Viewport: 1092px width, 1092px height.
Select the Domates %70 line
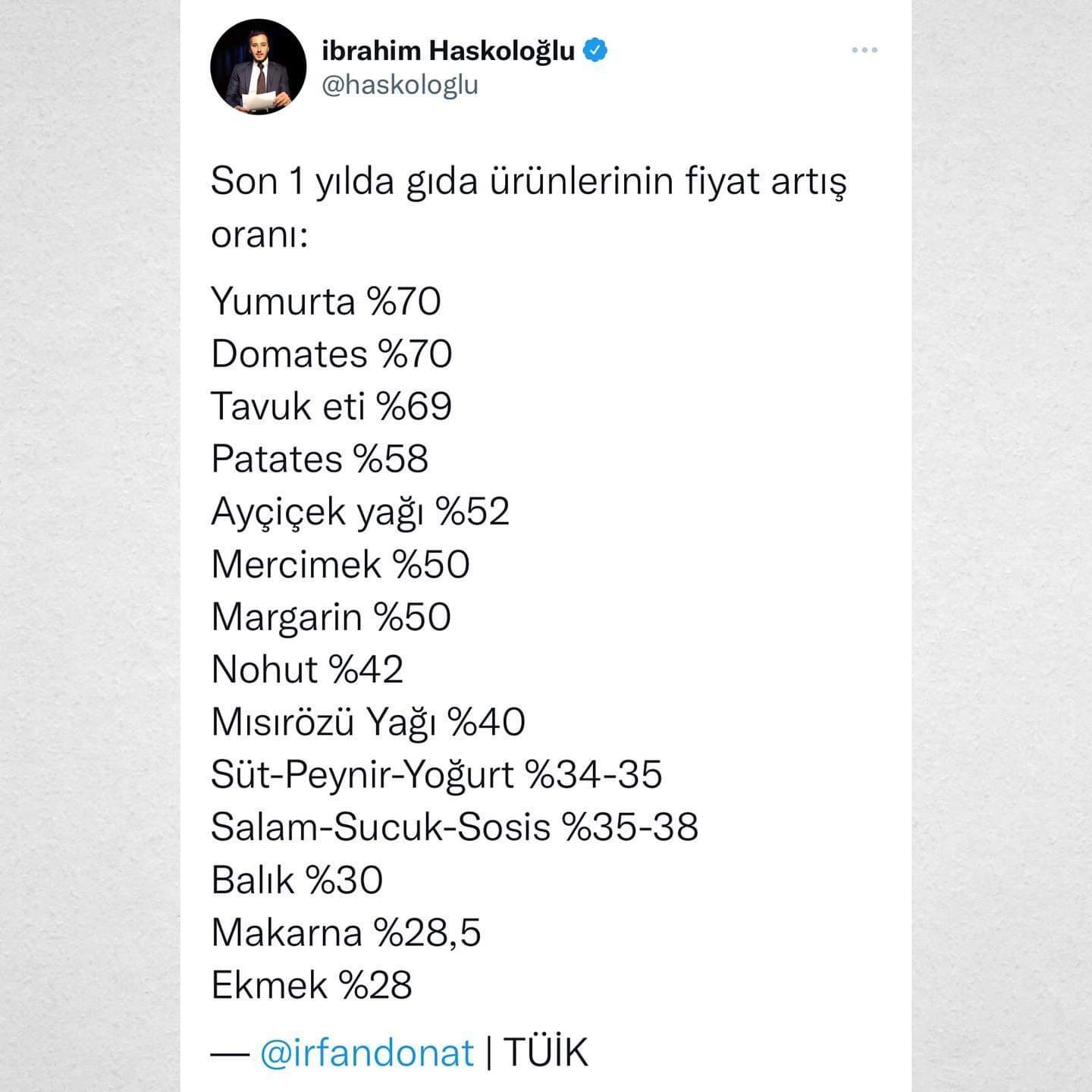(332, 354)
